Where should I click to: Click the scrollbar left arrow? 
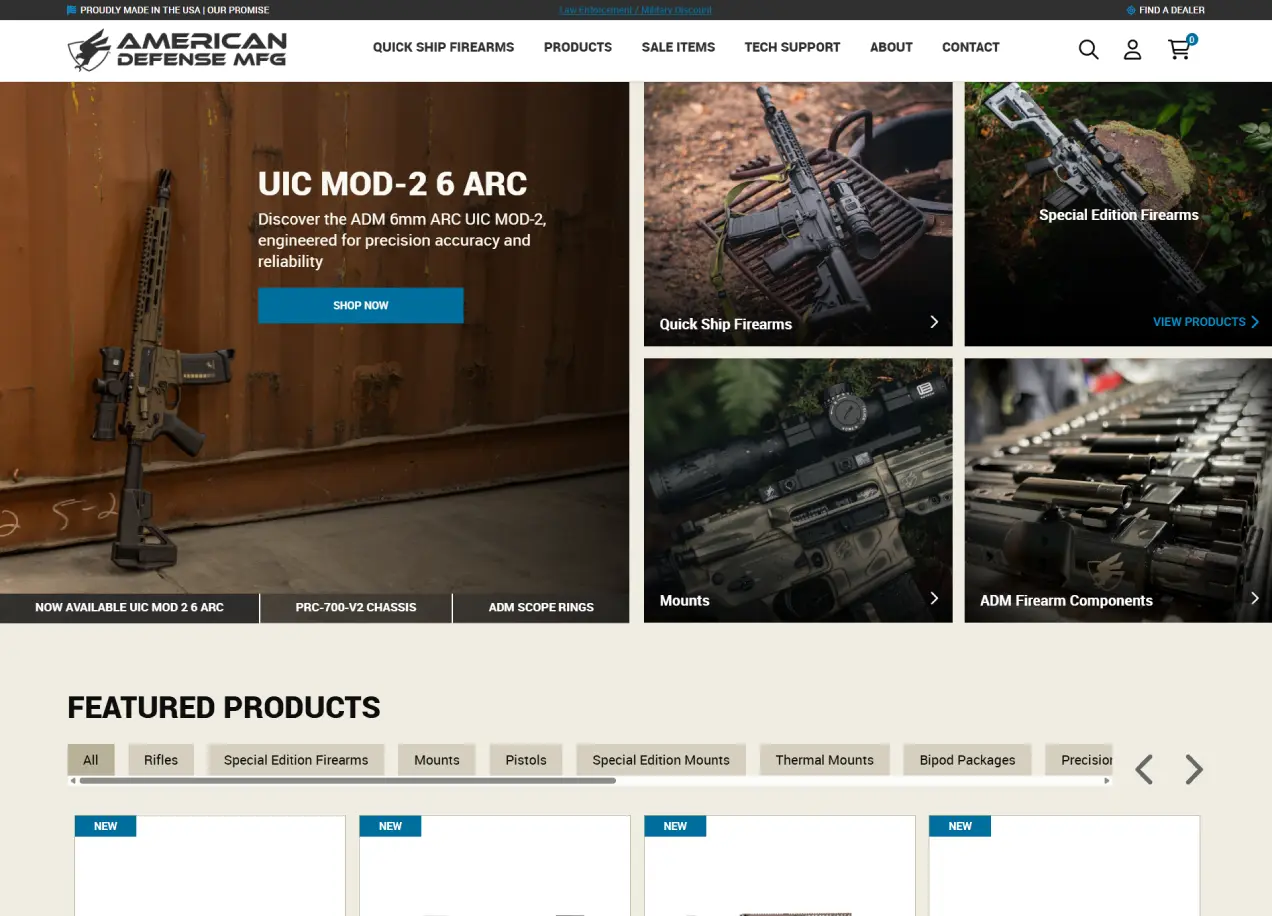[x=72, y=781]
